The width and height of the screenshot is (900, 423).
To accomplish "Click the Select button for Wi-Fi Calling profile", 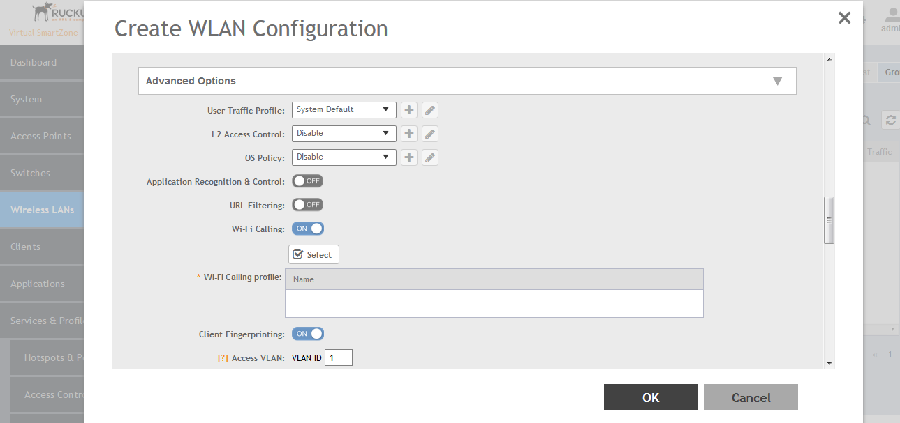I will 314,254.
